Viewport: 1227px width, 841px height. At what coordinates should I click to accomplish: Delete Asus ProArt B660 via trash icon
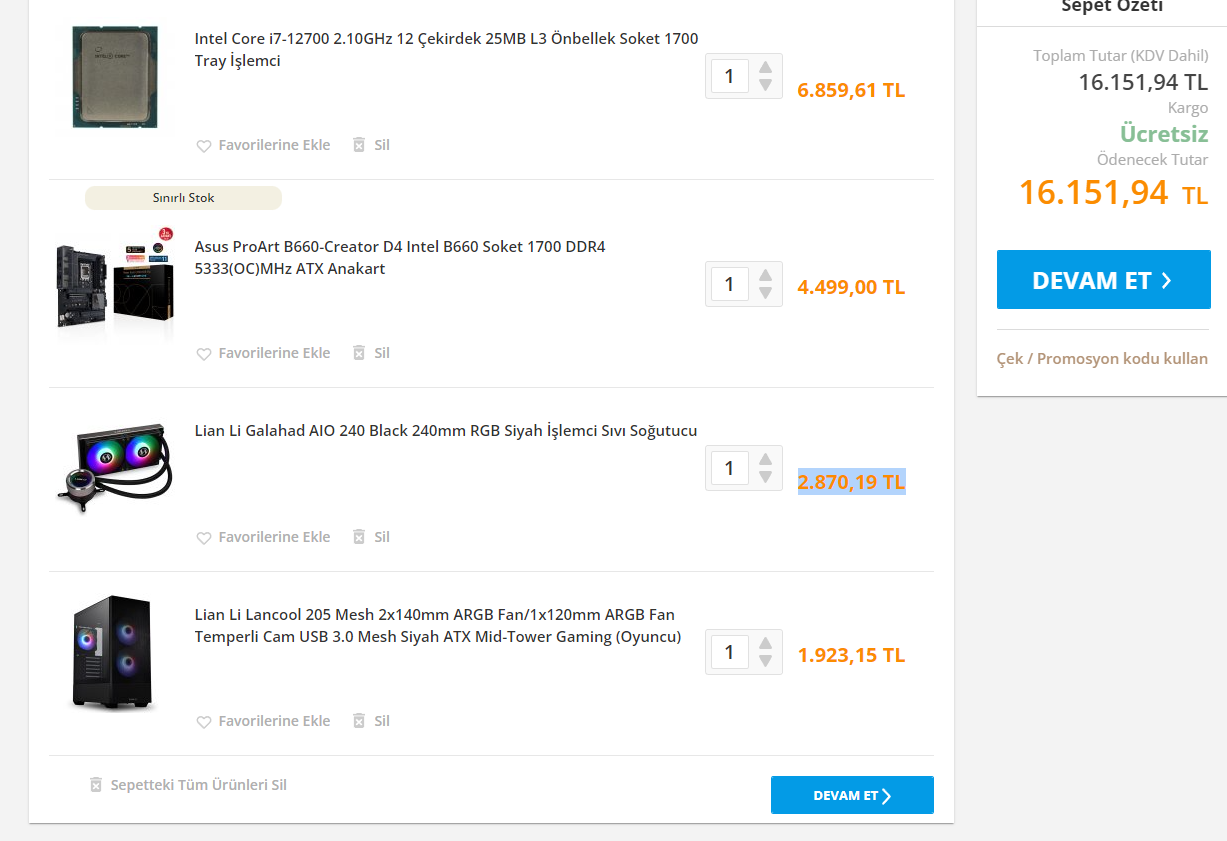tap(359, 353)
